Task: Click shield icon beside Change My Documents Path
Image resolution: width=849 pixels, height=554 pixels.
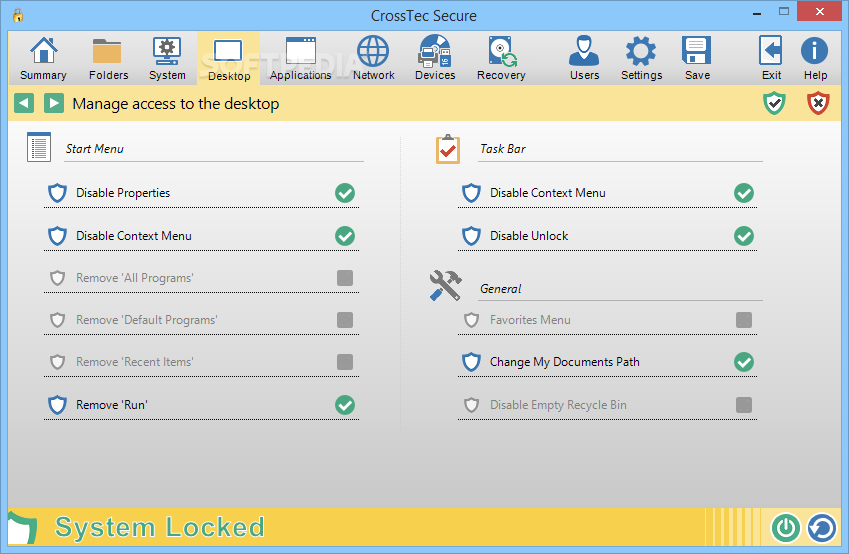Action: point(471,362)
